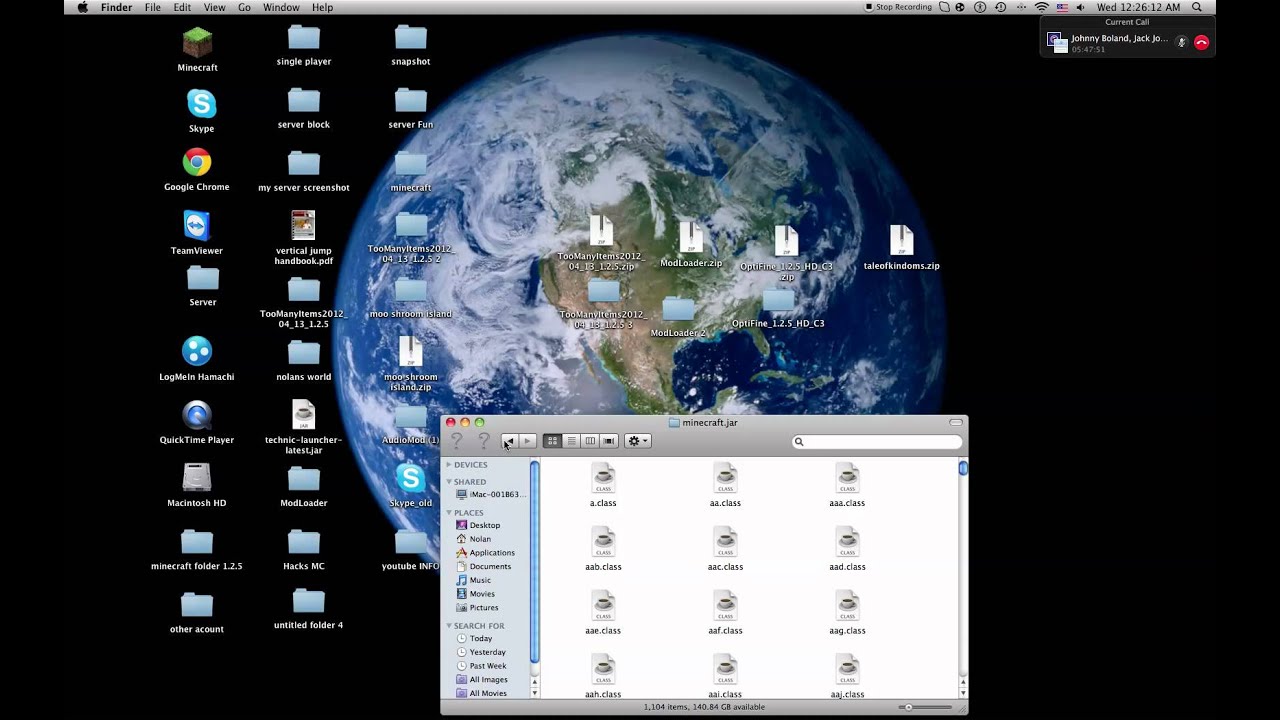The height and width of the screenshot is (720, 1280).
Task: Collapse the SEARCH FOR sidebar section
Action: point(449,626)
